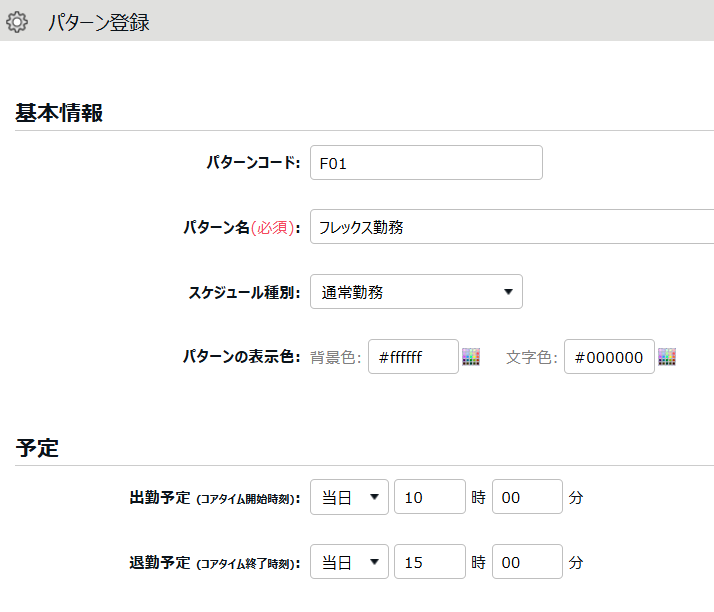This screenshot has height=612, width=714.
Task: Select the 出勤予定 hour field showing 10
Action: point(430,497)
